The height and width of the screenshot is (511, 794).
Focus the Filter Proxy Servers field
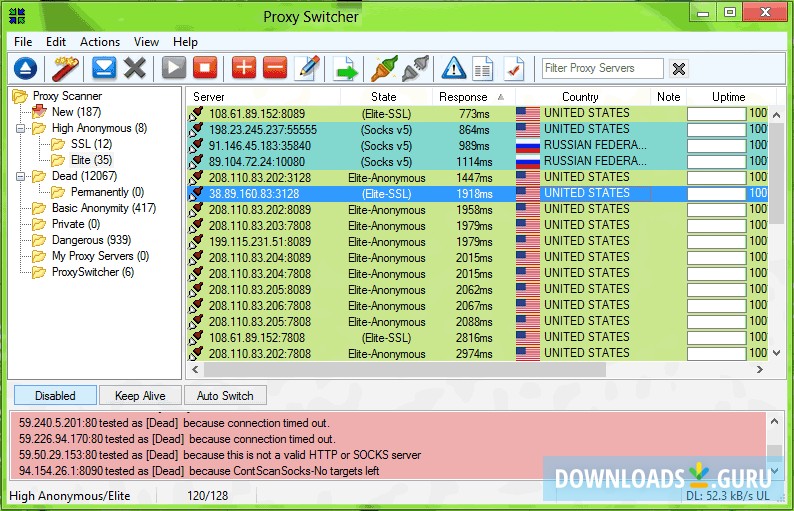[603, 68]
